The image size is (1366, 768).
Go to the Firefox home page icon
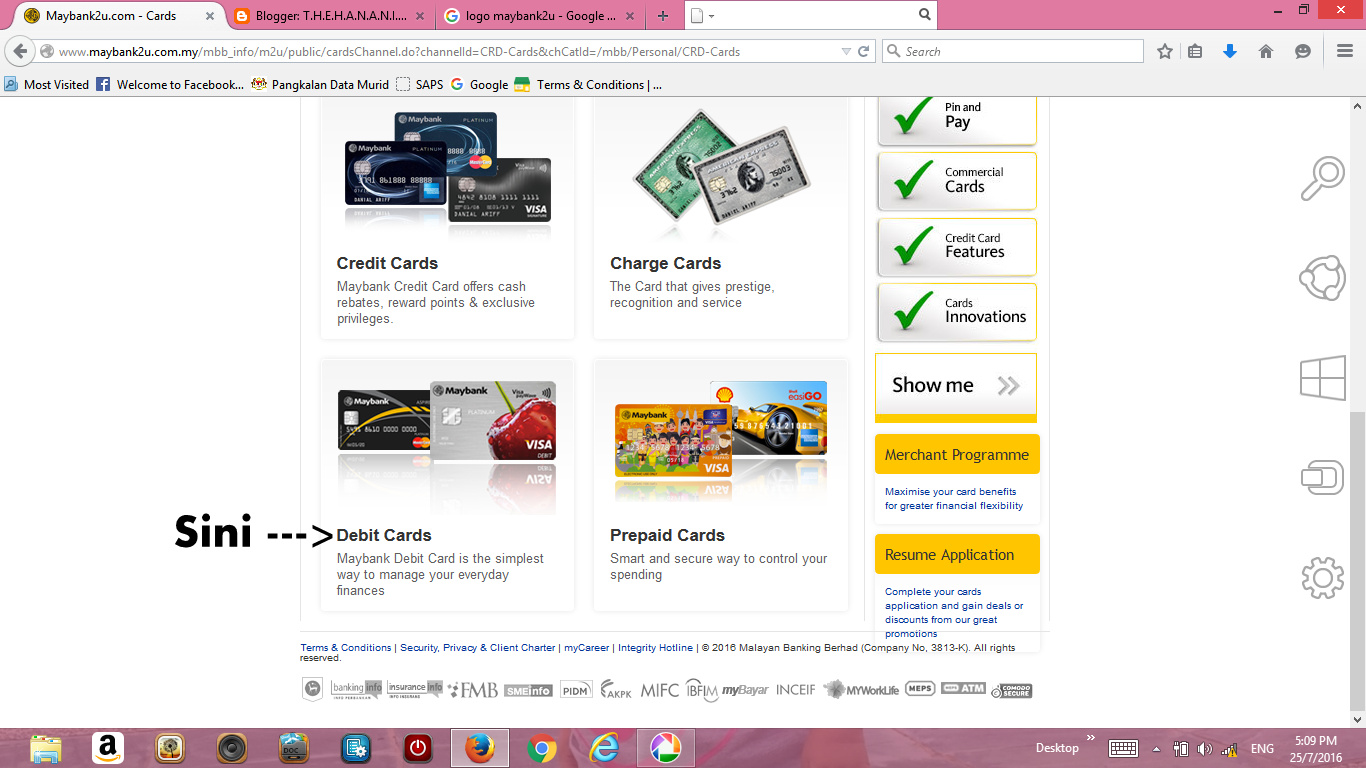click(x=1266, y=51)
